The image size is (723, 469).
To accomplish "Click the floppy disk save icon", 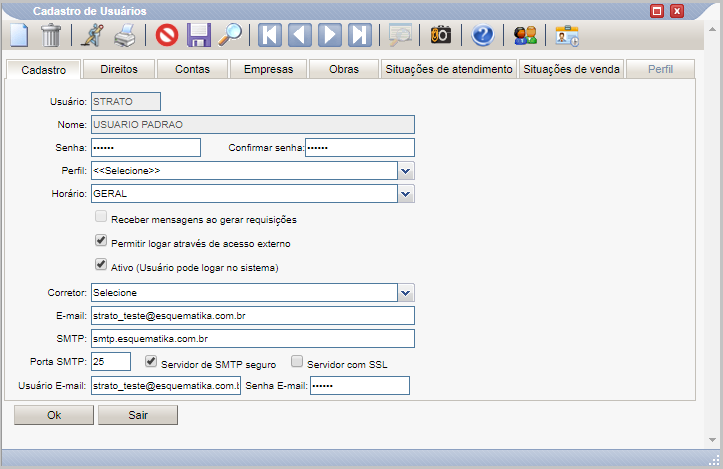I will point(199,35).
